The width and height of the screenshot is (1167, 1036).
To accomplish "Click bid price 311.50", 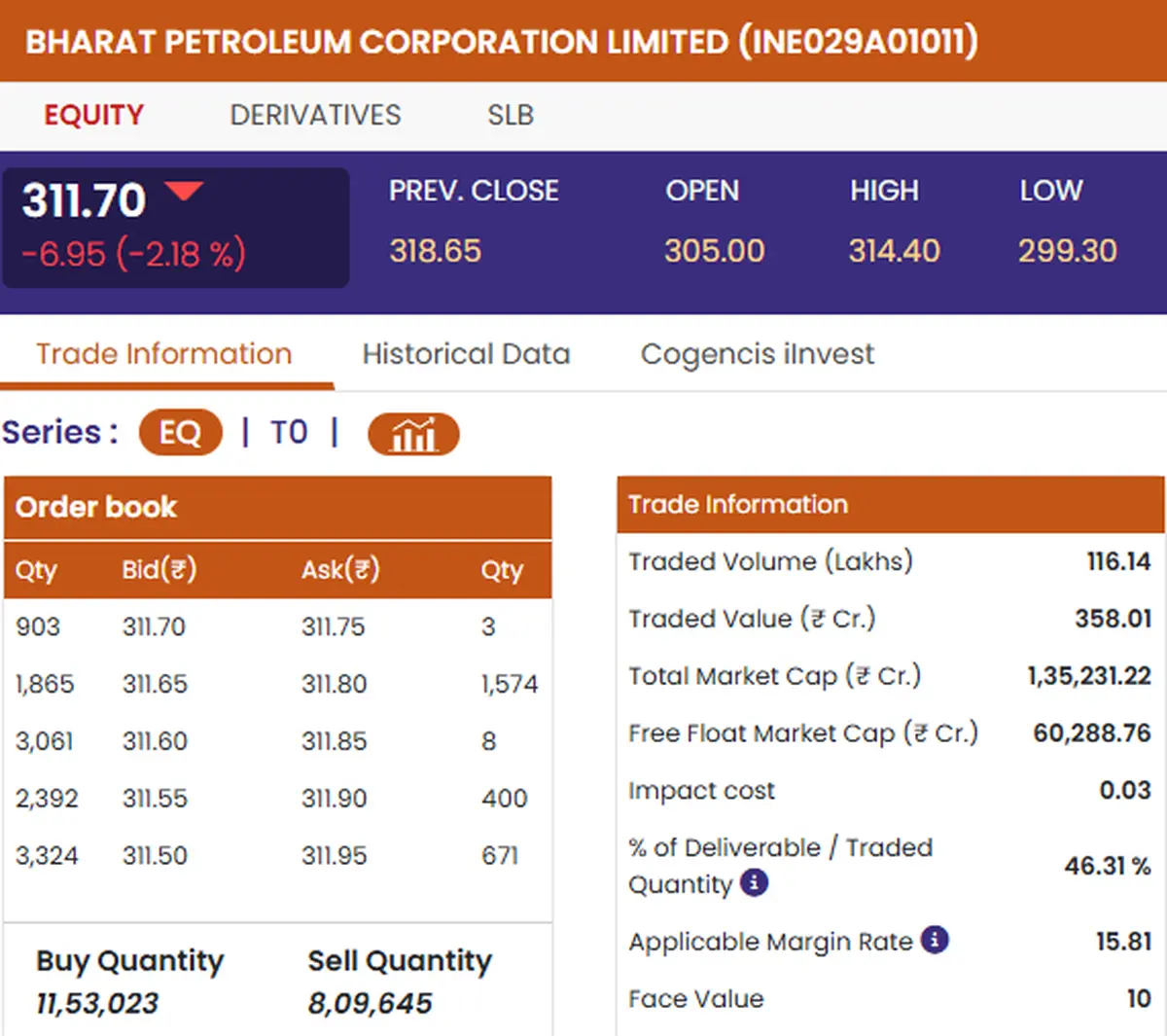I will (x=155, y=856).
